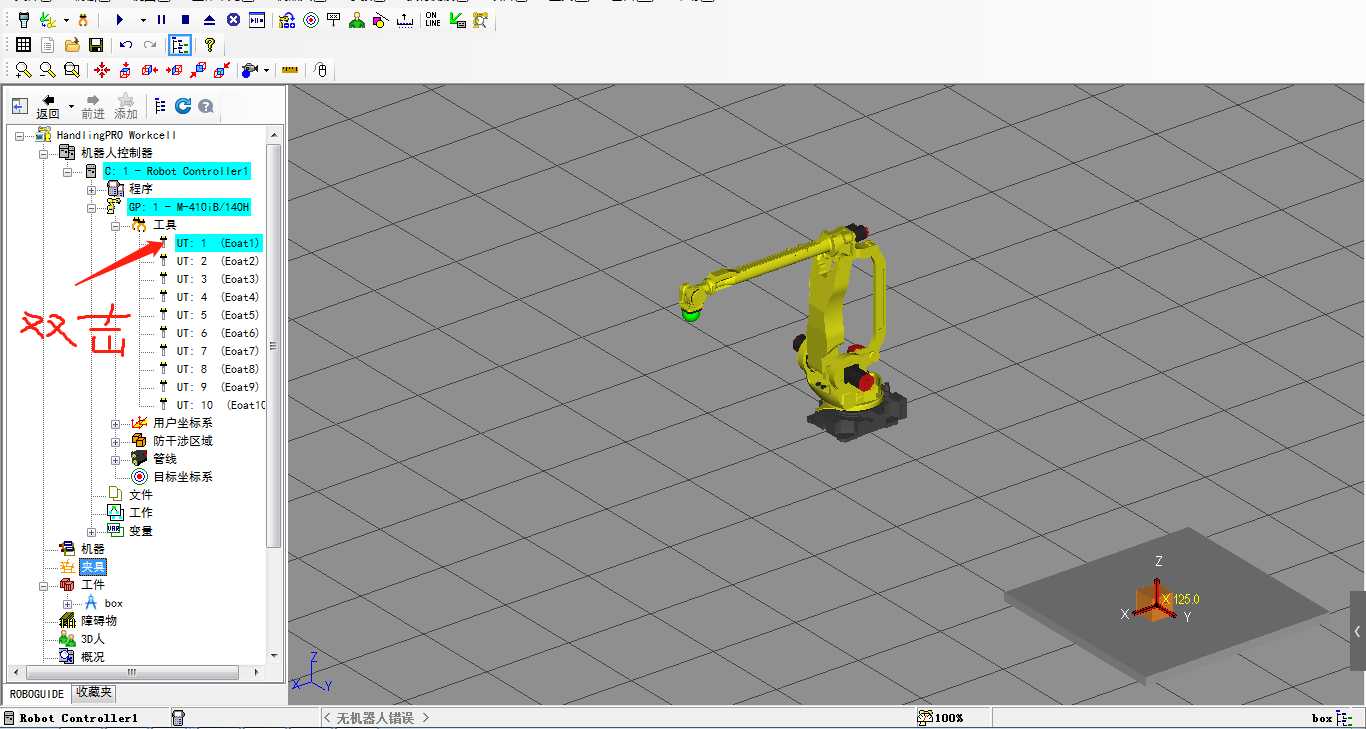Click the grid table icon

(x=23, y=44)
